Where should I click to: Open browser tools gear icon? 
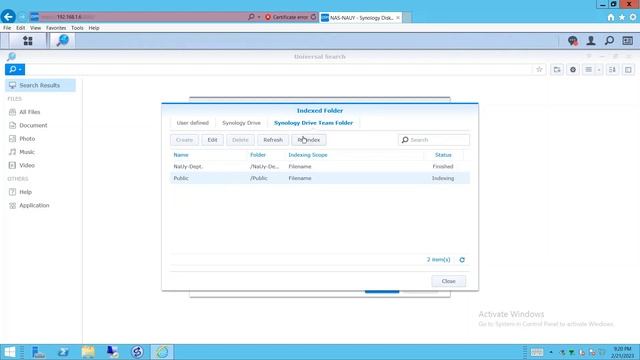pyautogui.click(x=633, y=17)
